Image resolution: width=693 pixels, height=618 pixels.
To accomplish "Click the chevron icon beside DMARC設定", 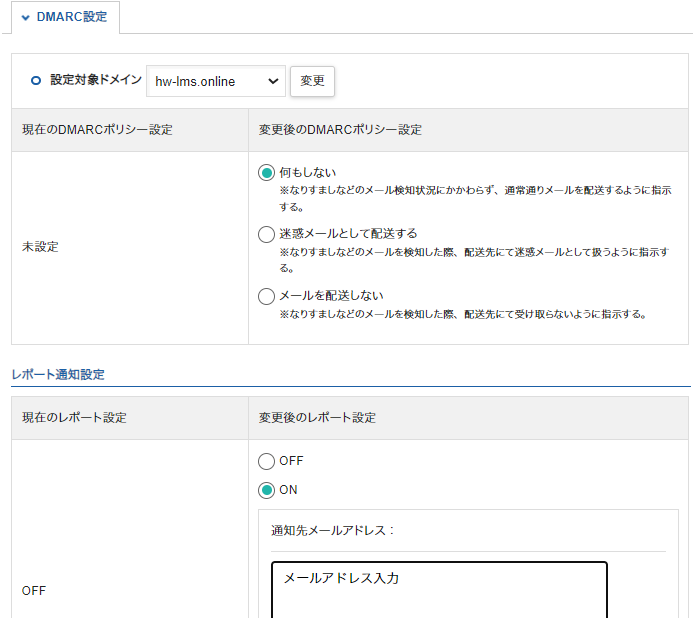I will (25, 17).
